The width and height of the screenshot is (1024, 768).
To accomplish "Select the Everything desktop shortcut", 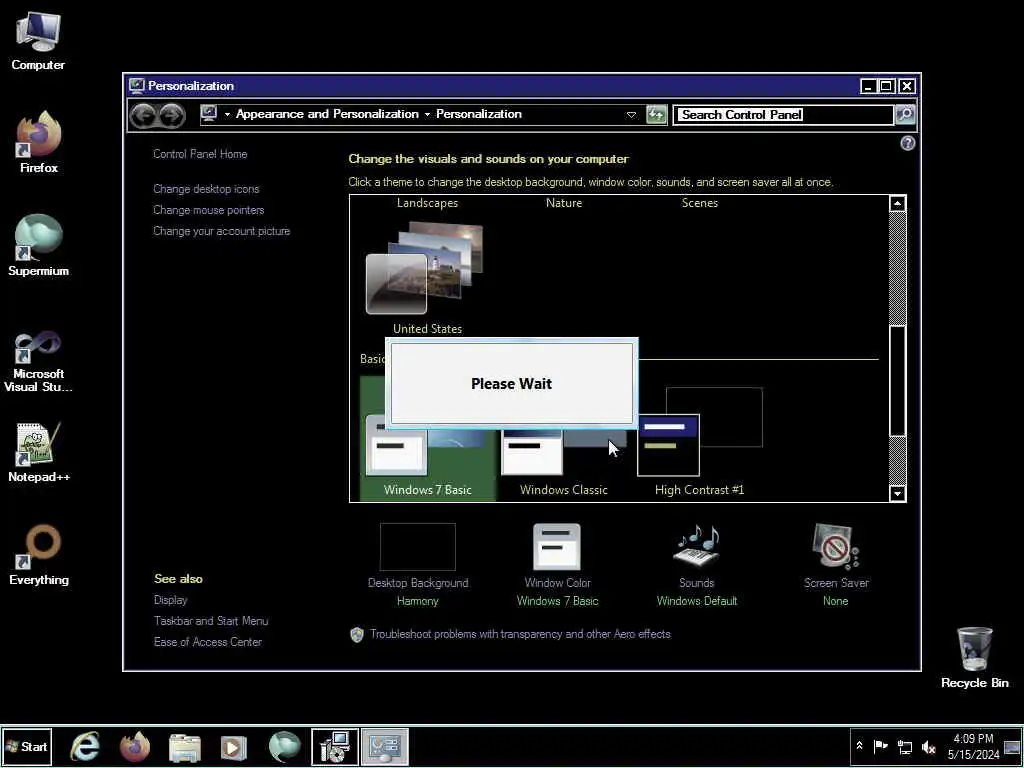I will coord(39,555).
